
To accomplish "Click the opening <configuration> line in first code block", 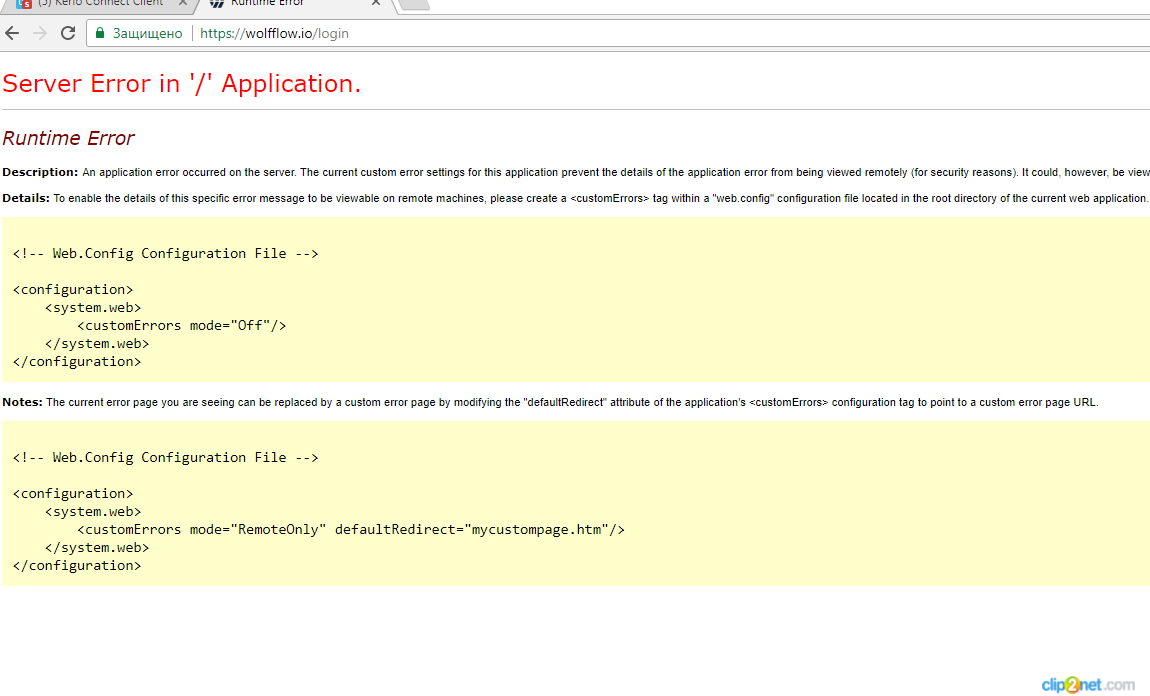I will pyautogui.click(x=73, y=290).
